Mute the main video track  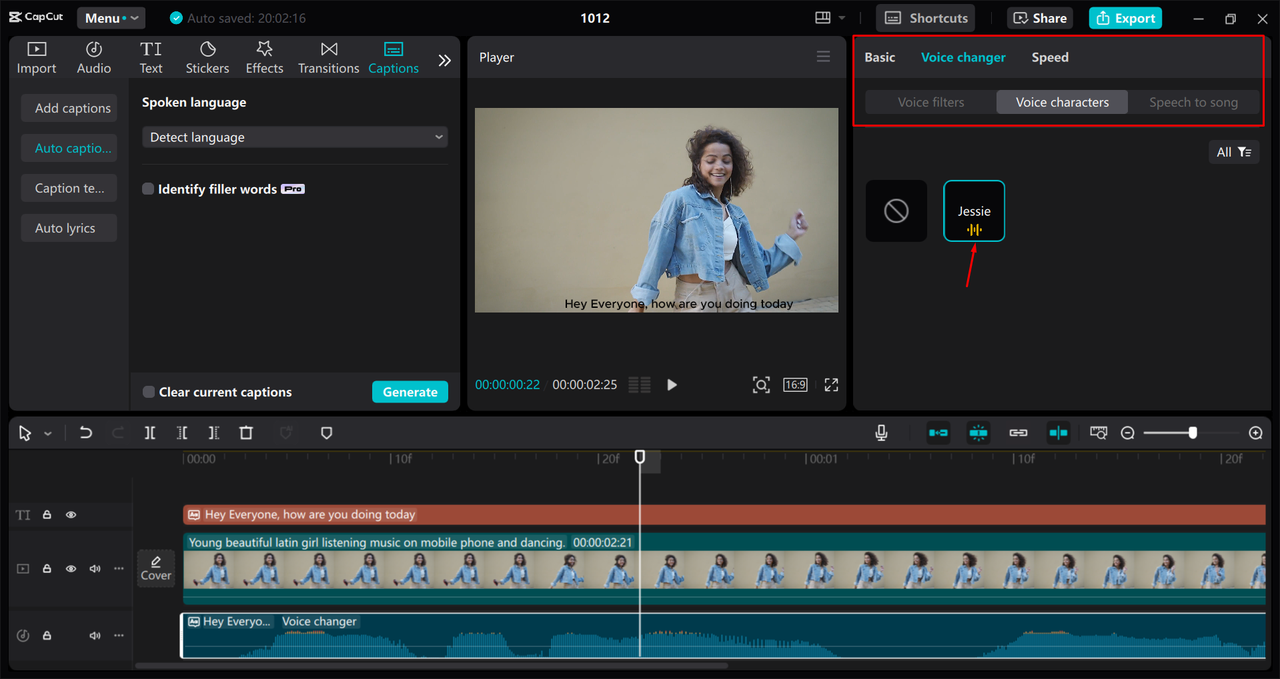pyautogui.click(x=95, y=568)
